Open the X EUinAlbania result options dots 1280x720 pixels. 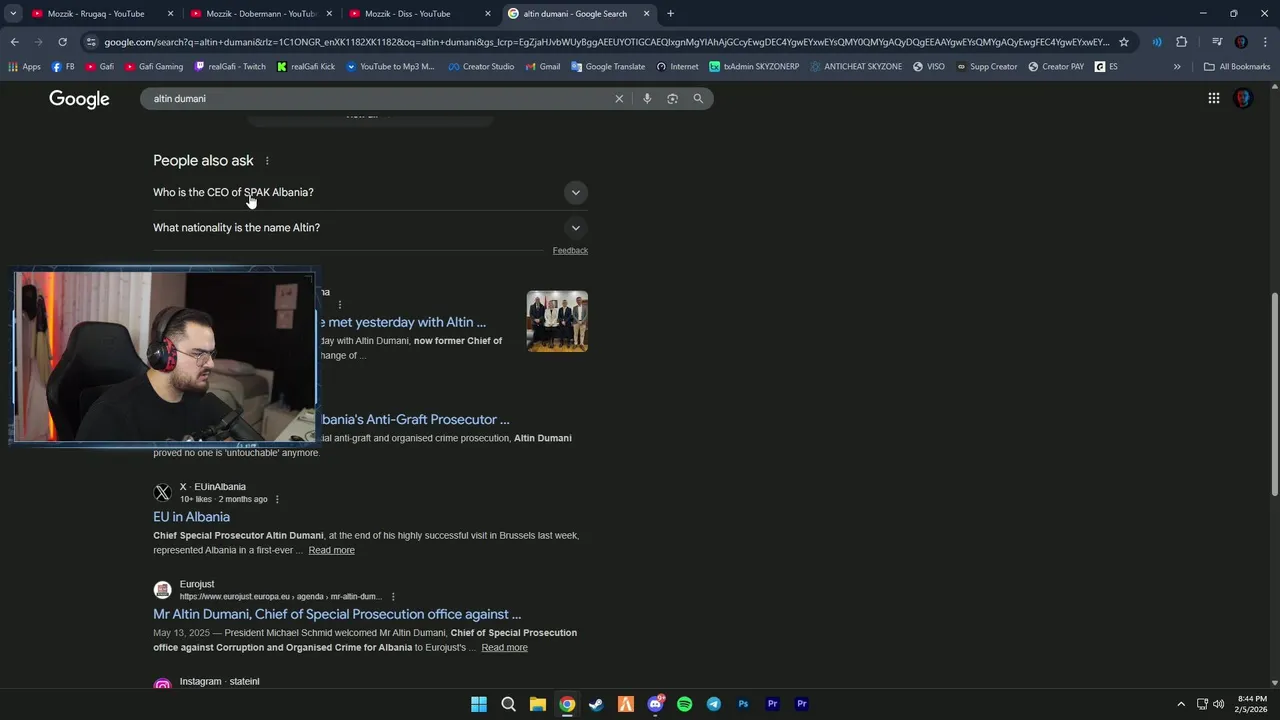[277, 499]
